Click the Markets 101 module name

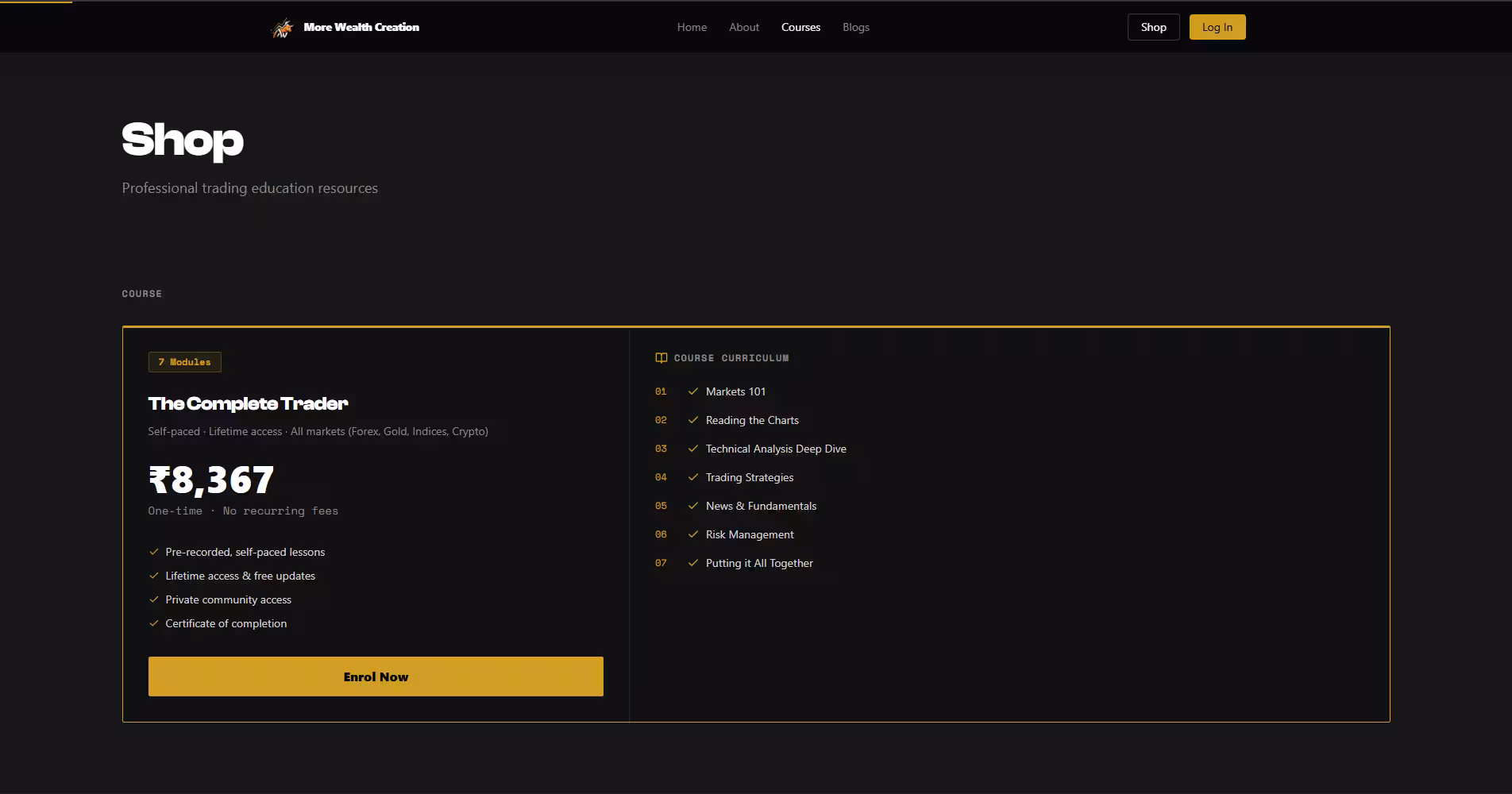point(736,391)
